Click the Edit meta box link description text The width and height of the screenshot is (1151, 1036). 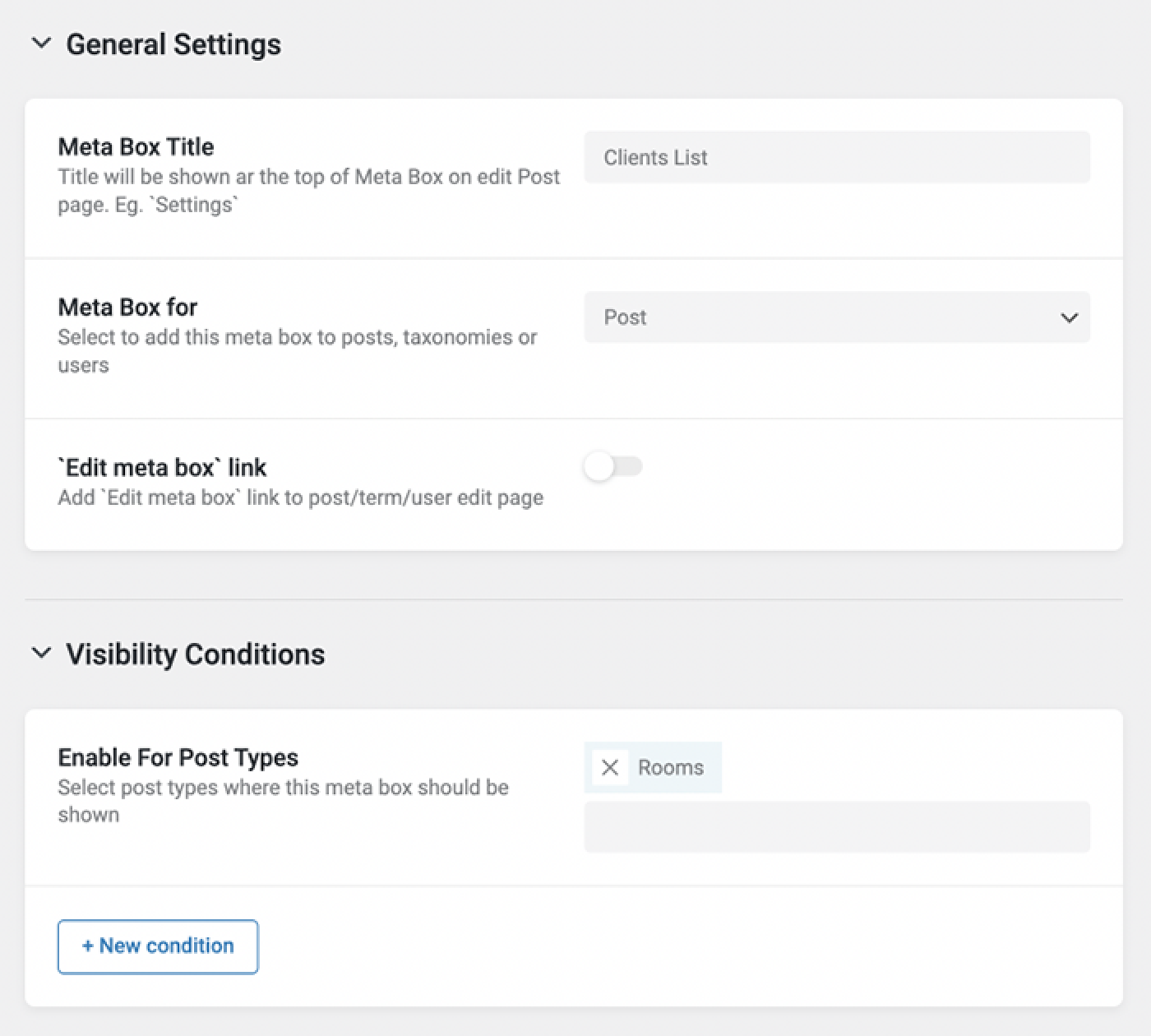(x=300, y=497)
